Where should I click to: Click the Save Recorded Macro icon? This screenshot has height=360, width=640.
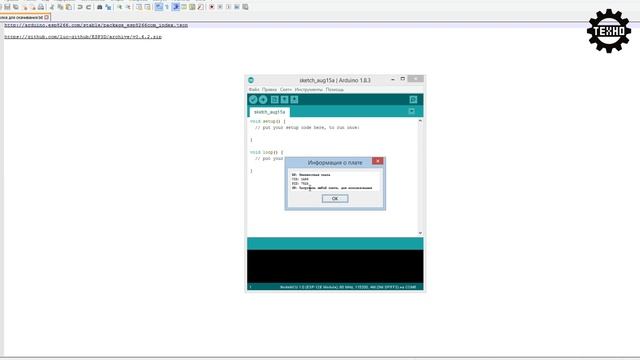tap(245, 7)
